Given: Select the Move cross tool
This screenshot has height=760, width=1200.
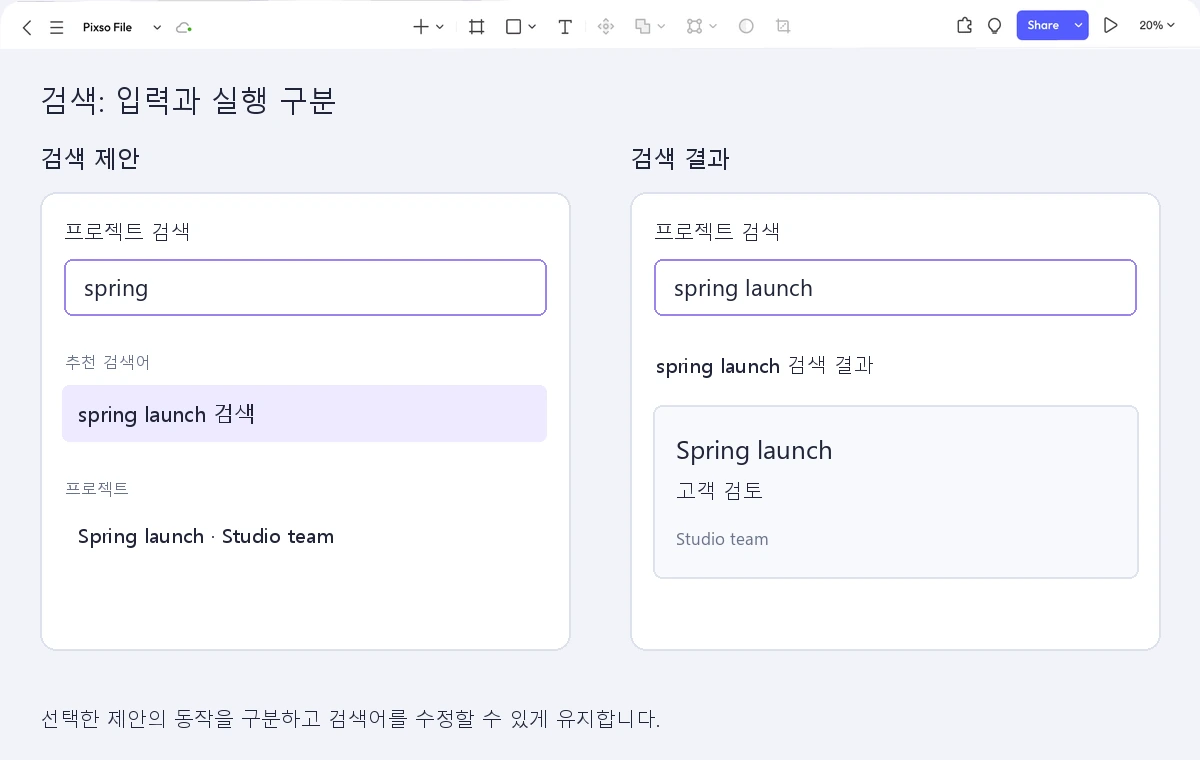Looking at the screenshot, I should click(421, 27).
